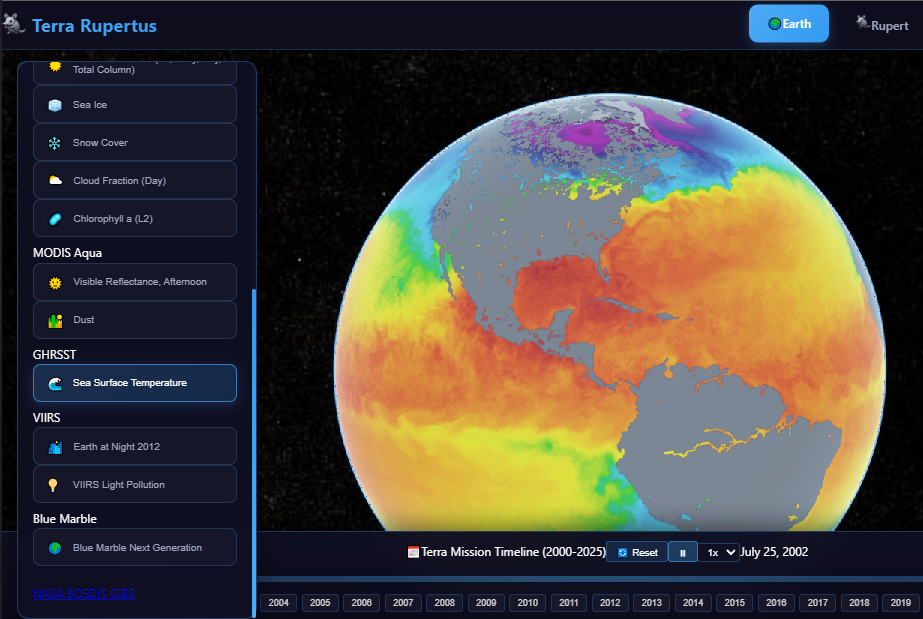Pick year 2019 on timeline

(901, 603)
